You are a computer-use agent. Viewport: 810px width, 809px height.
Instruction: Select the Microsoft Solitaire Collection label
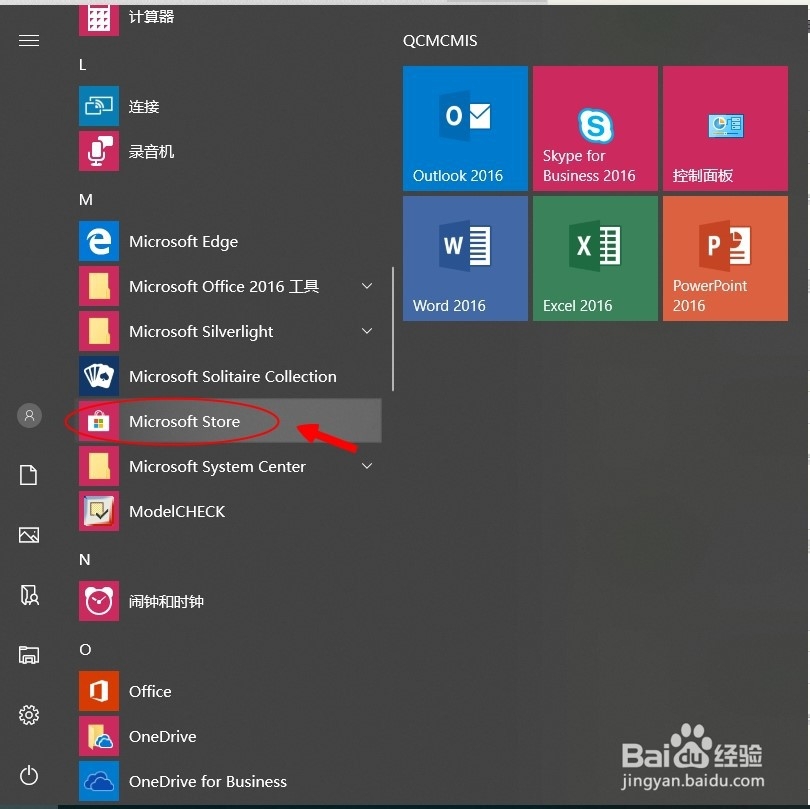click(x=232, y=377)
